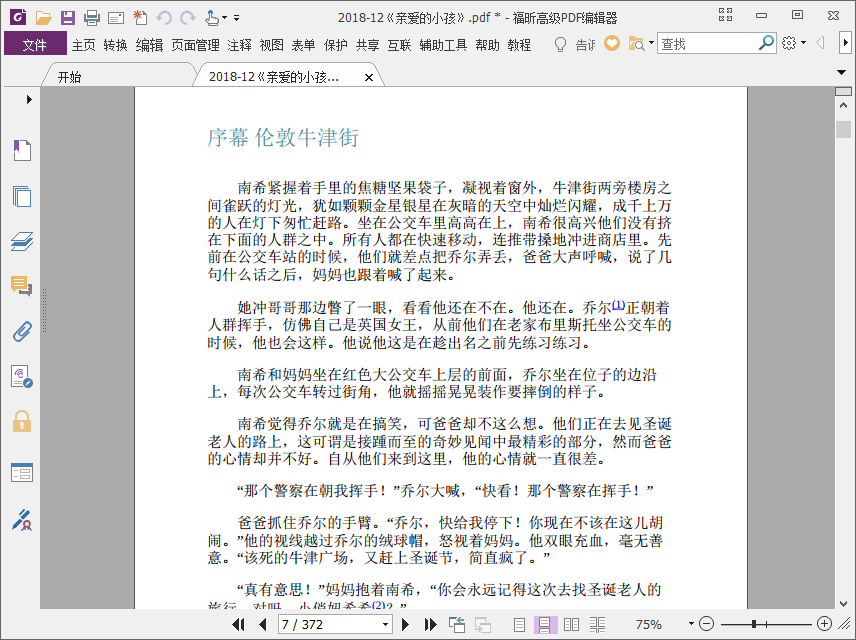Open the 文件 menu
This screenshot has width=856, height=640.
pos(35,44)
